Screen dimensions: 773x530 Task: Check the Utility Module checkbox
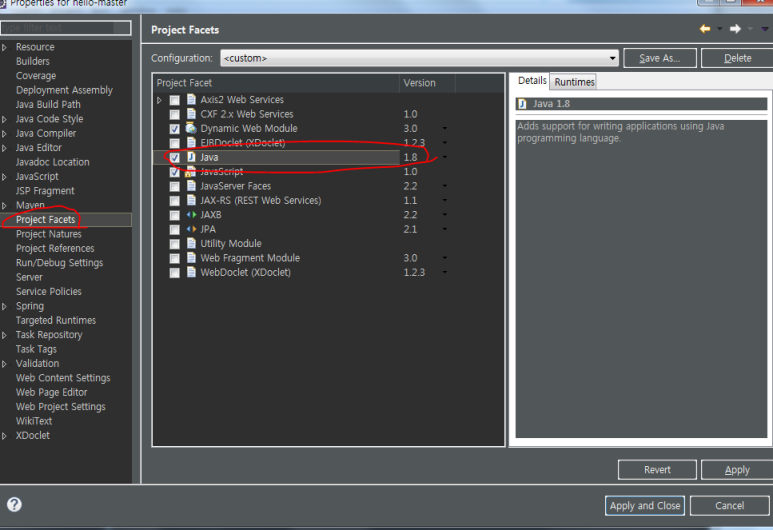[175, 244]
